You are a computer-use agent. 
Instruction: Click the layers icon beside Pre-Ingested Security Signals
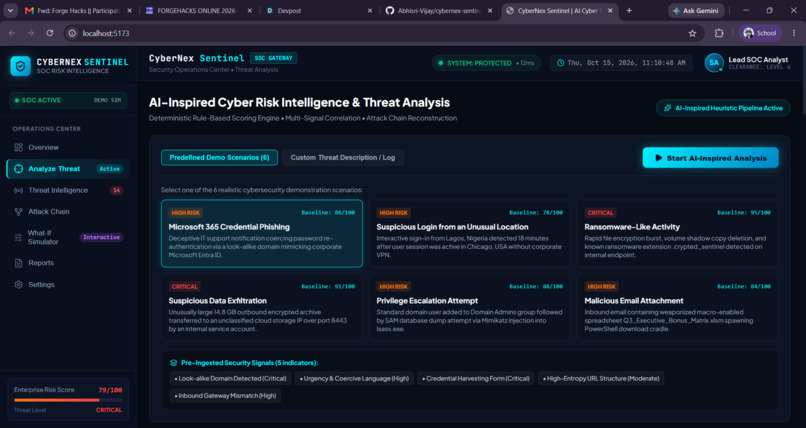tap(174, 363)
